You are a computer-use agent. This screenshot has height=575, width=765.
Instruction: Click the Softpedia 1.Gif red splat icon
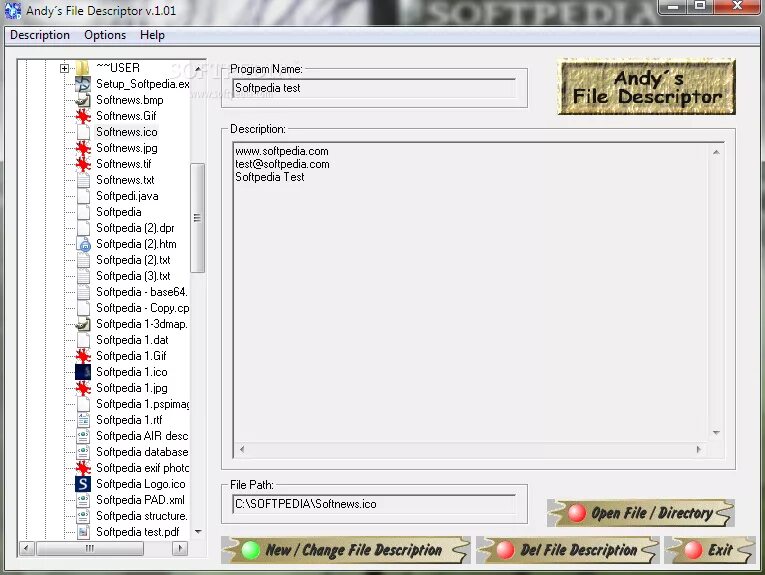point(83,356)
